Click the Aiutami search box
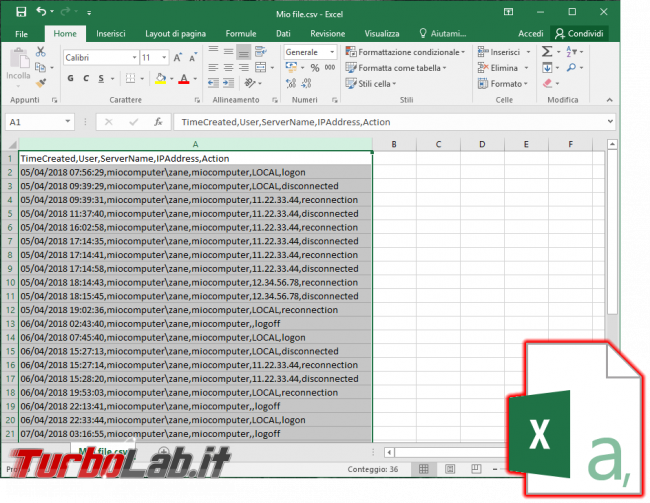This screenshot has height=503, width=650. (443, 34)
